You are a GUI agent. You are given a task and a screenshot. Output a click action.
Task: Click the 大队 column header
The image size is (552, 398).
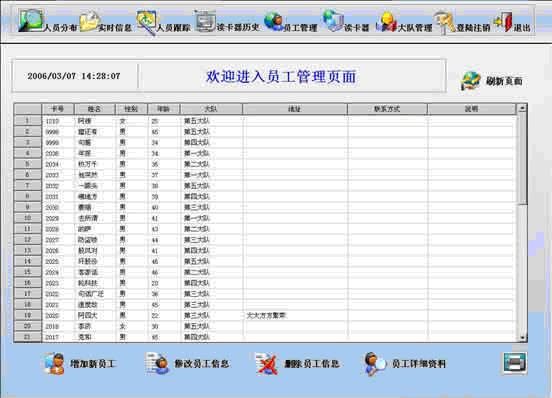[211, 109]
